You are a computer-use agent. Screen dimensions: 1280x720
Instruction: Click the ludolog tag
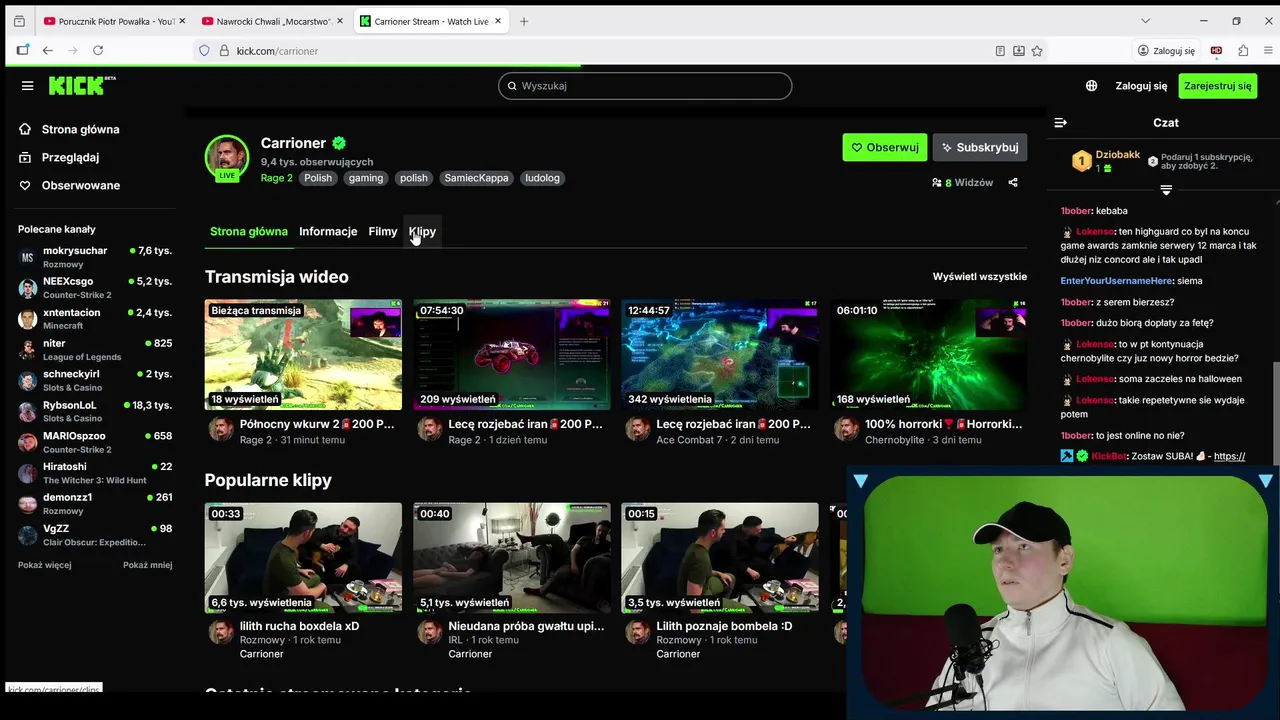pyautogui.click(x=543, y=178)
